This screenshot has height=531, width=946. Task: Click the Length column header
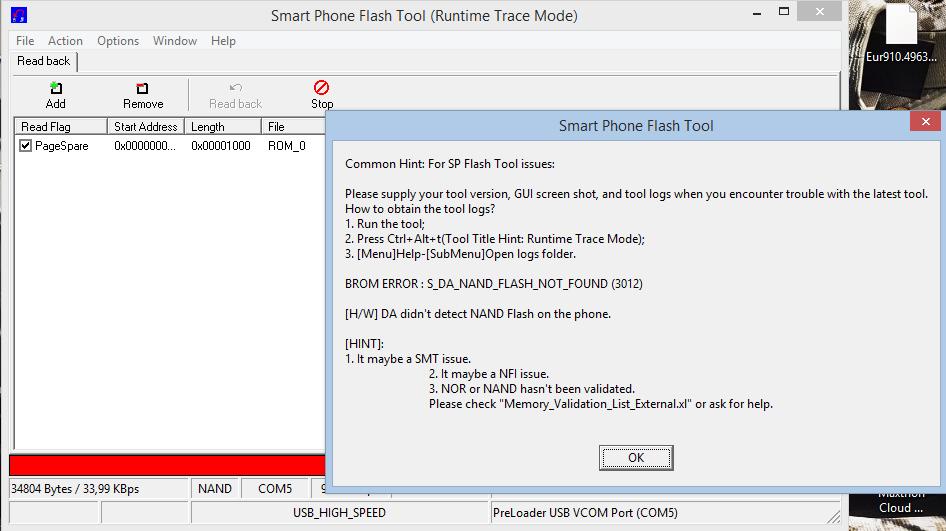coord(223,127)
